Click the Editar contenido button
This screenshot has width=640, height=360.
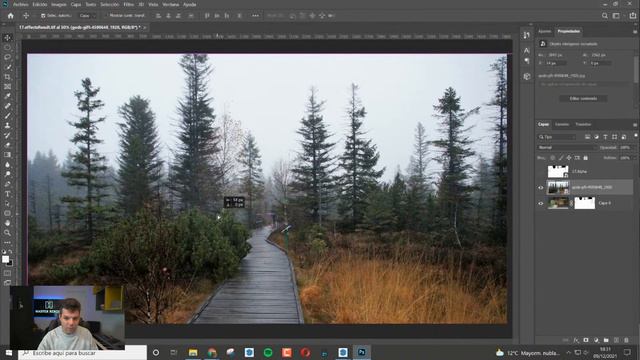tap(583, 98)
